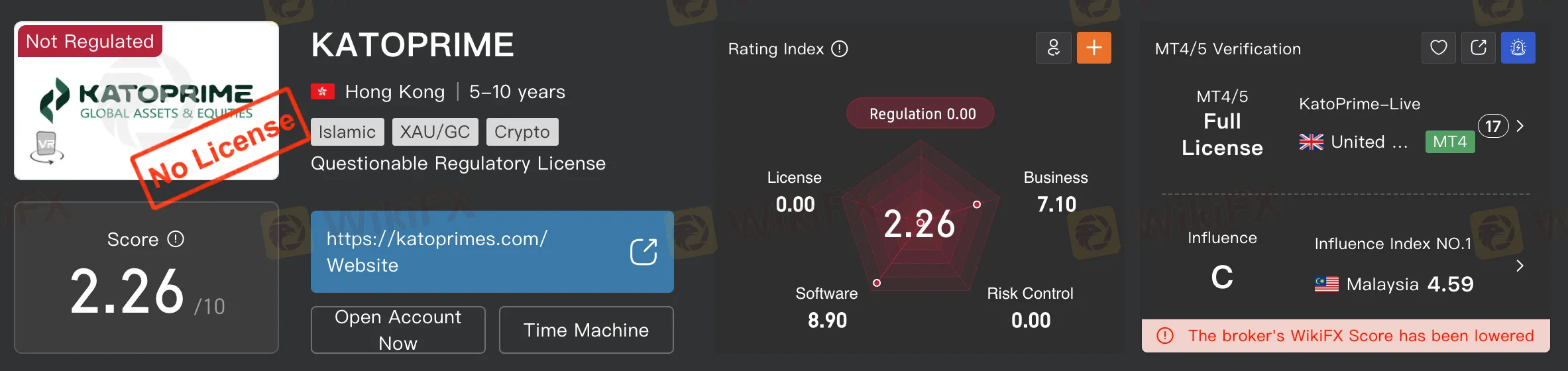Favorite the broker with heart icon
The height and width of the screenshot is (371, 1568).
(x=1439, y=48)
